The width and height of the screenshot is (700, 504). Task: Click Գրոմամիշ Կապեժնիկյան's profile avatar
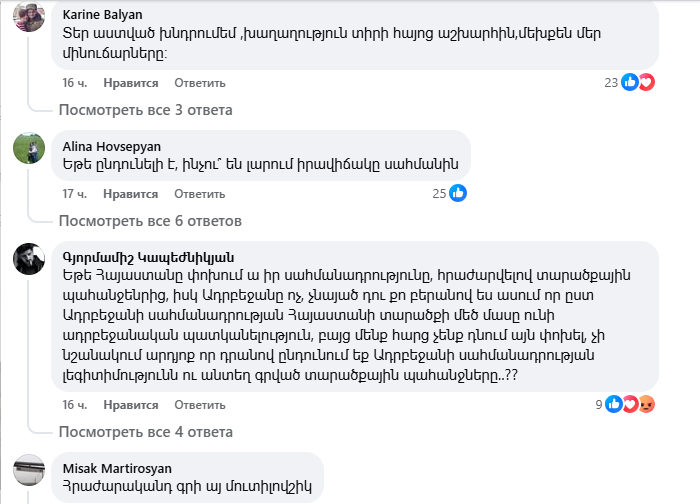pos(28,259)
